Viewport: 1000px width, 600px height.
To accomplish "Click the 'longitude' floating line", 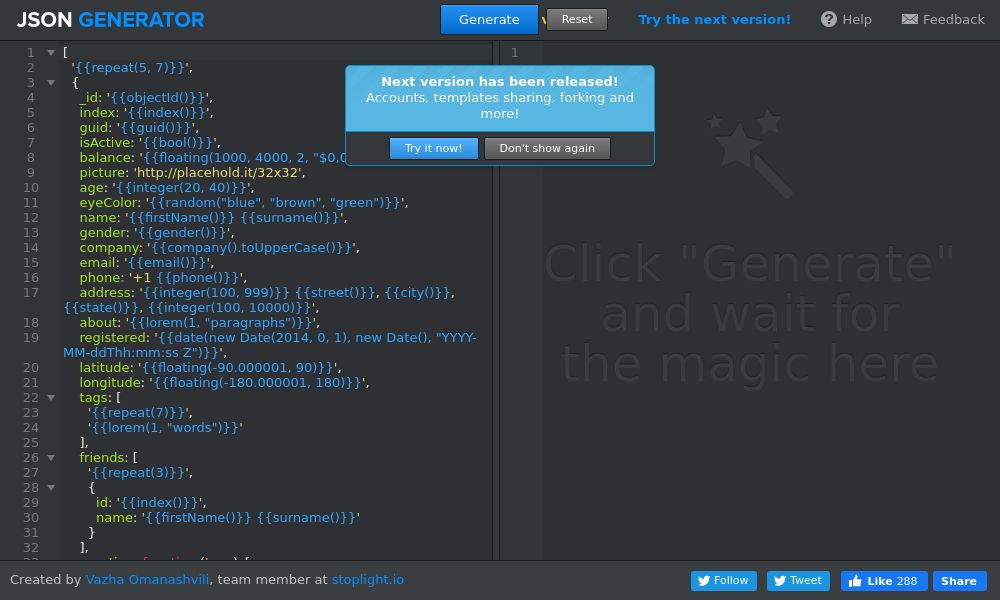I will [x=224, y=382].
